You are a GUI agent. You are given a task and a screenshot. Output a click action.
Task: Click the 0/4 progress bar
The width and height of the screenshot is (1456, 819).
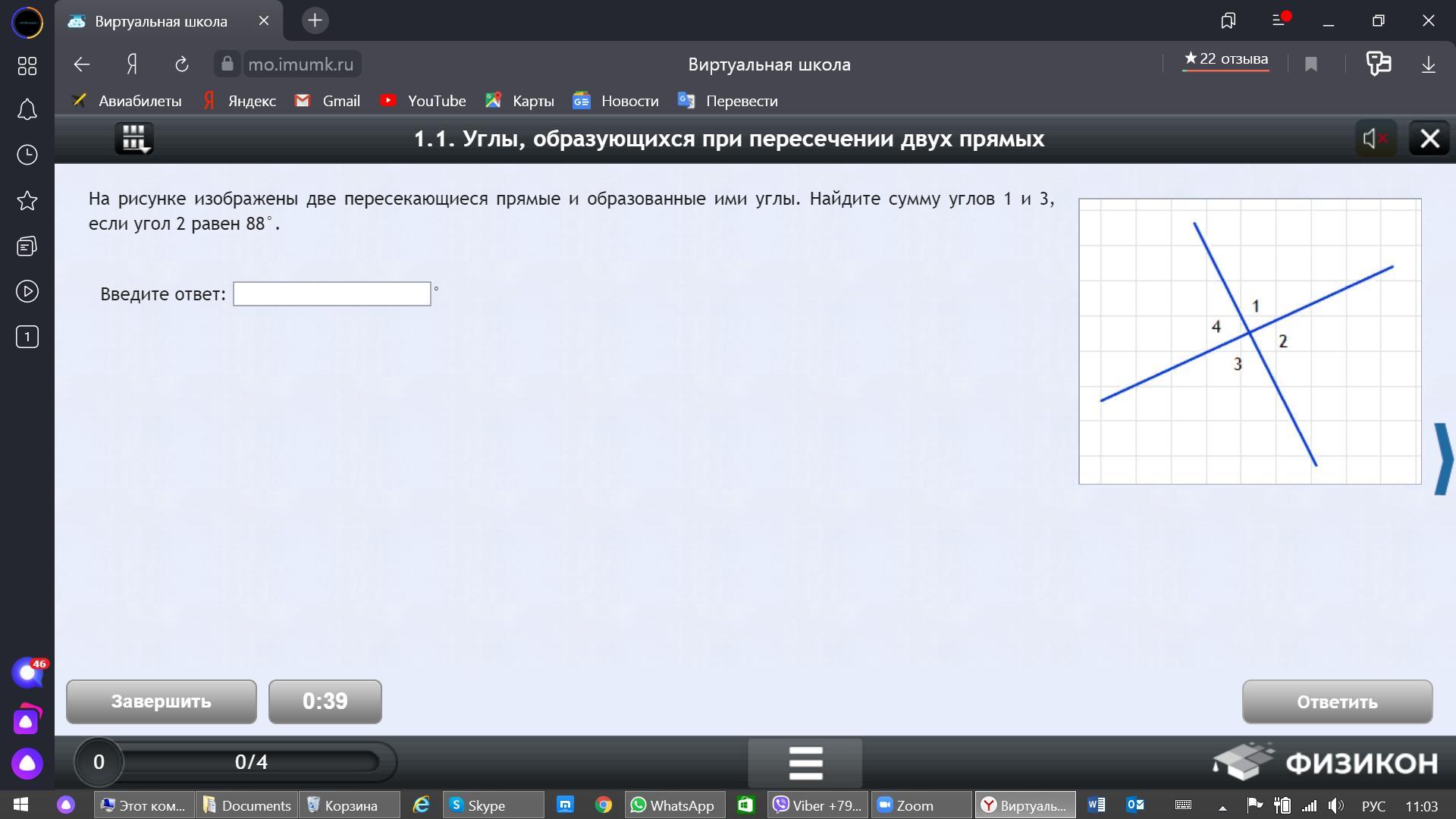click(251, 762)
